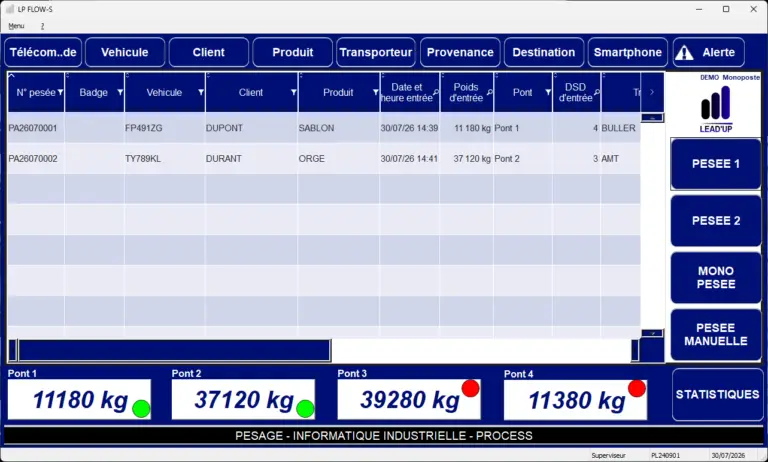Filter the Badge column

(x=120, y=93)
